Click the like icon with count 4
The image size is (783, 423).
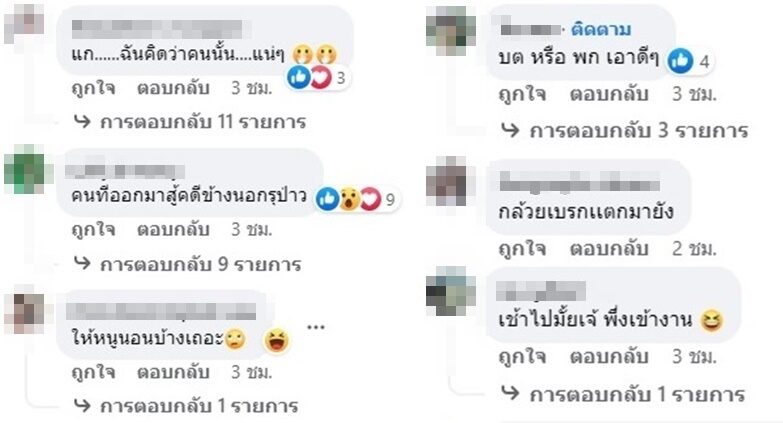pyautogui.click(x=680, y=61)
